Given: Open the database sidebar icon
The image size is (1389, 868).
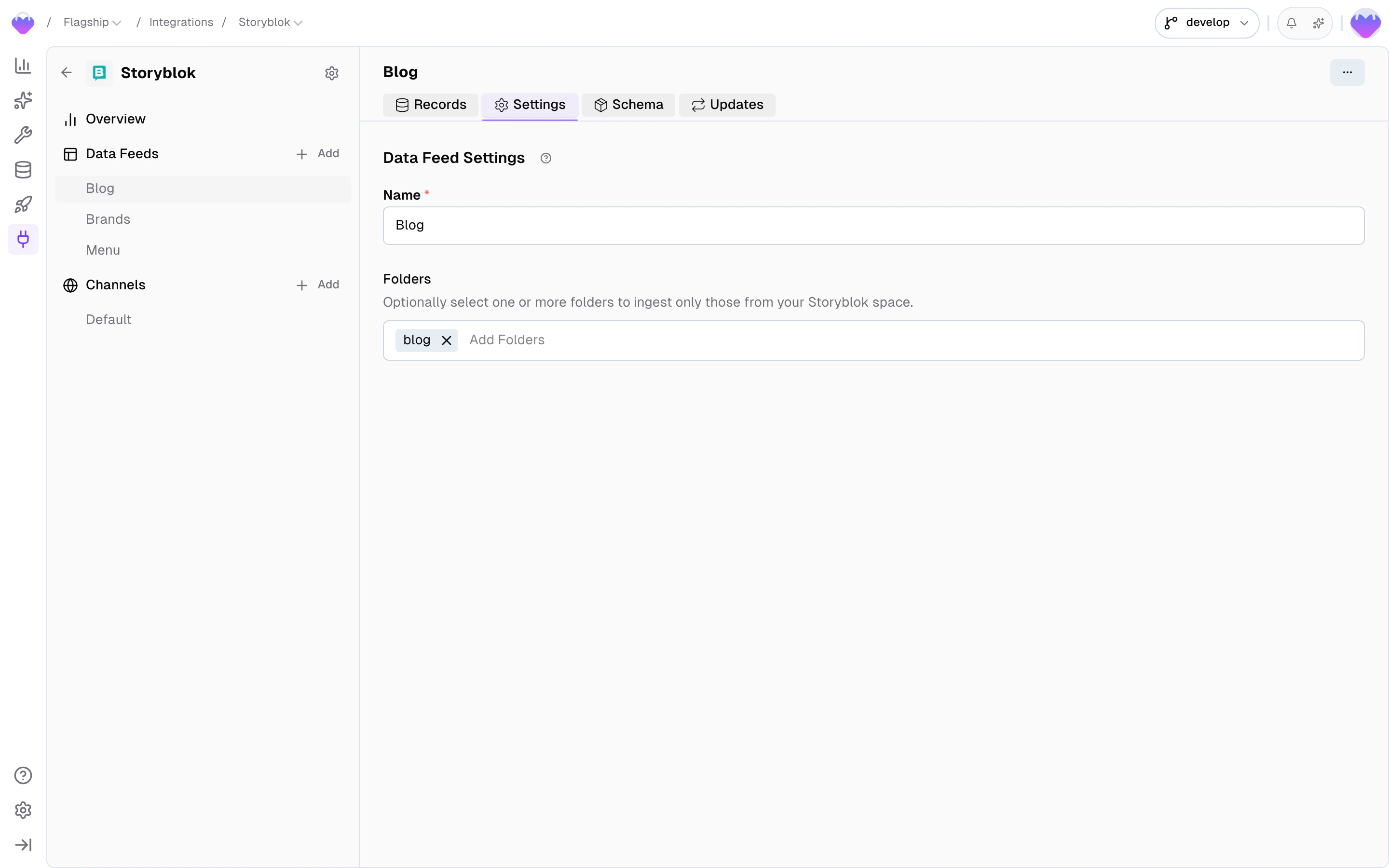Looking at the screenshot, I should point(23,170).
